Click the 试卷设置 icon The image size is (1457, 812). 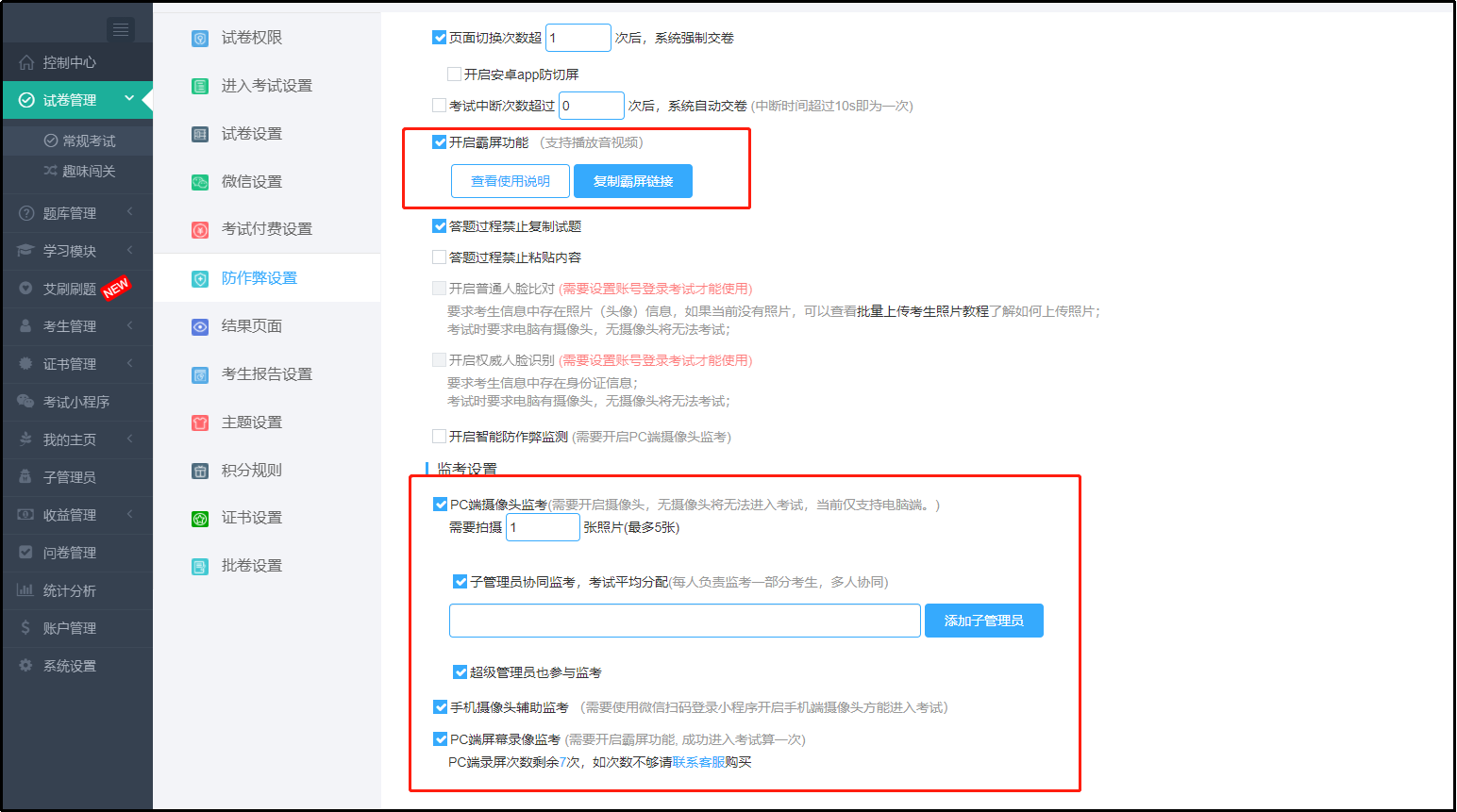(200, 135)
